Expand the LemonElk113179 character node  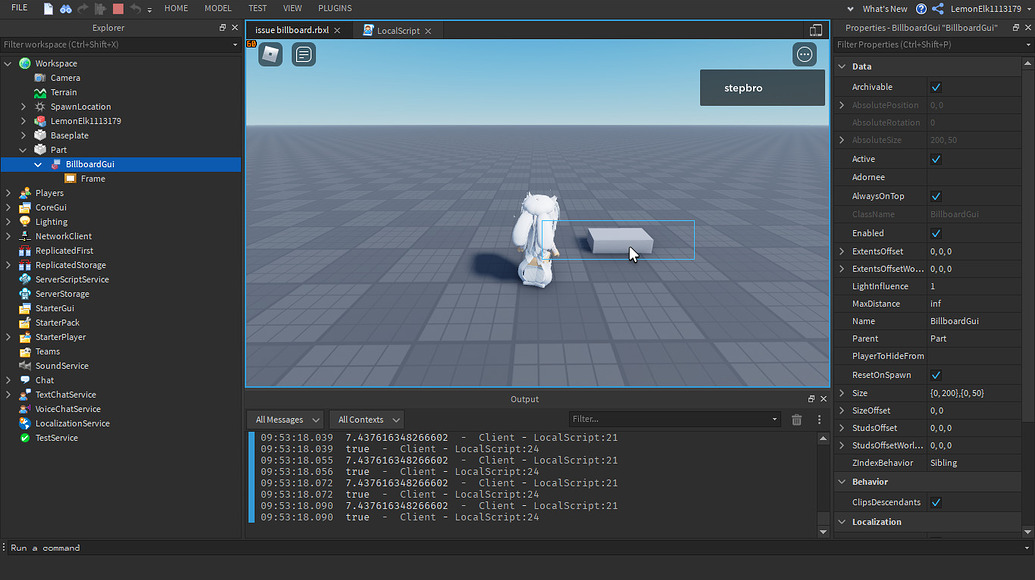click(23, 121)
